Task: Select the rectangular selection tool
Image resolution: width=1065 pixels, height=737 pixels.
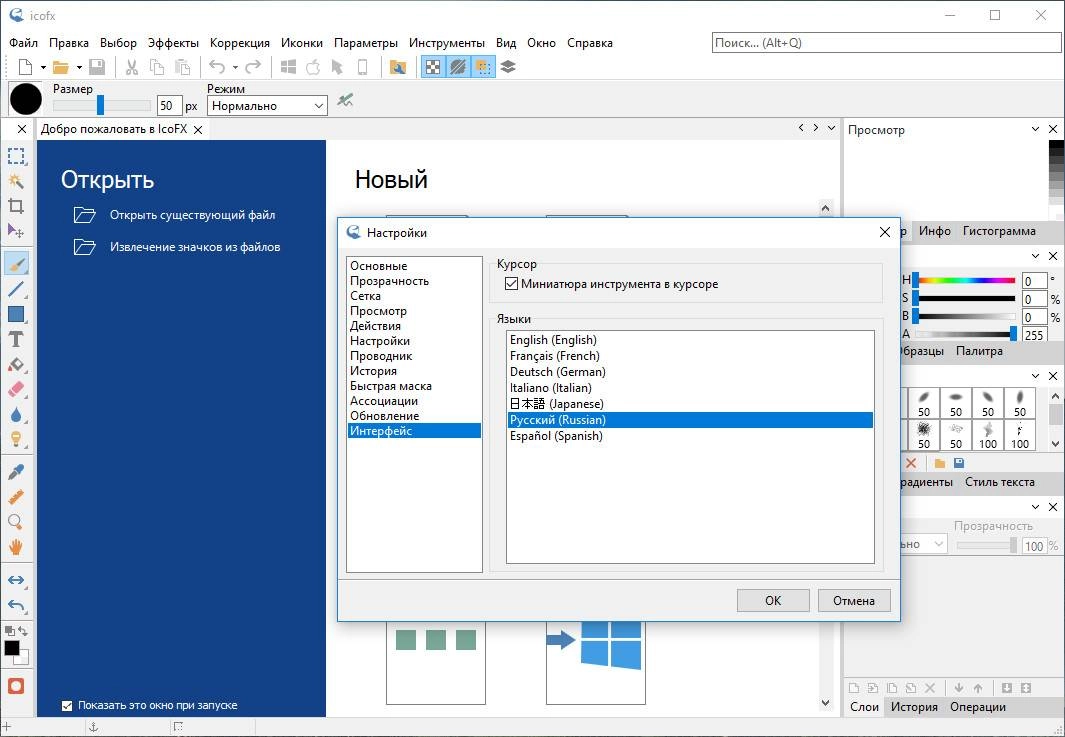Action: 16,156
